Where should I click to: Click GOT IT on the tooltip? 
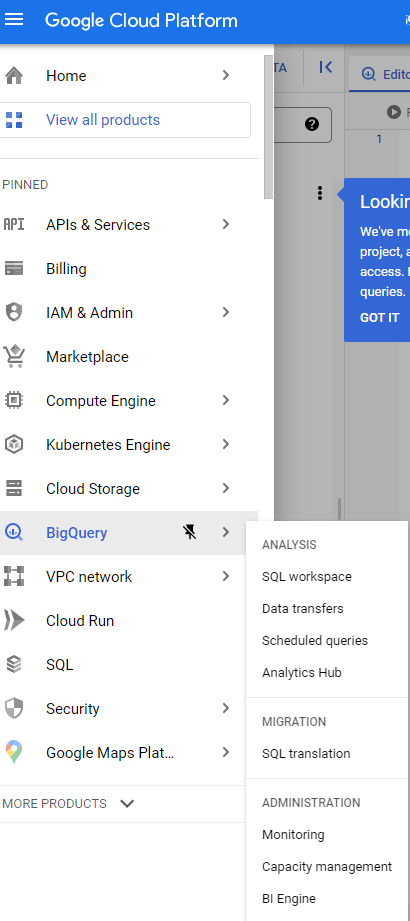point(379,318)
